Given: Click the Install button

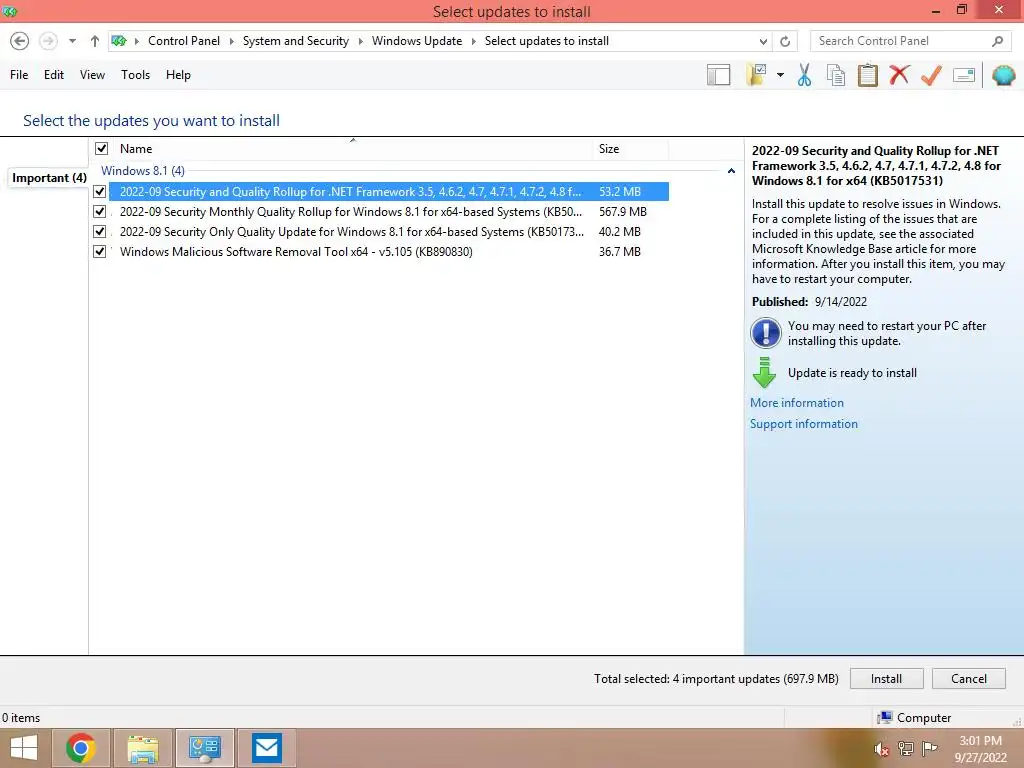Looking at the screenshot, I should (x=886, y=679).
